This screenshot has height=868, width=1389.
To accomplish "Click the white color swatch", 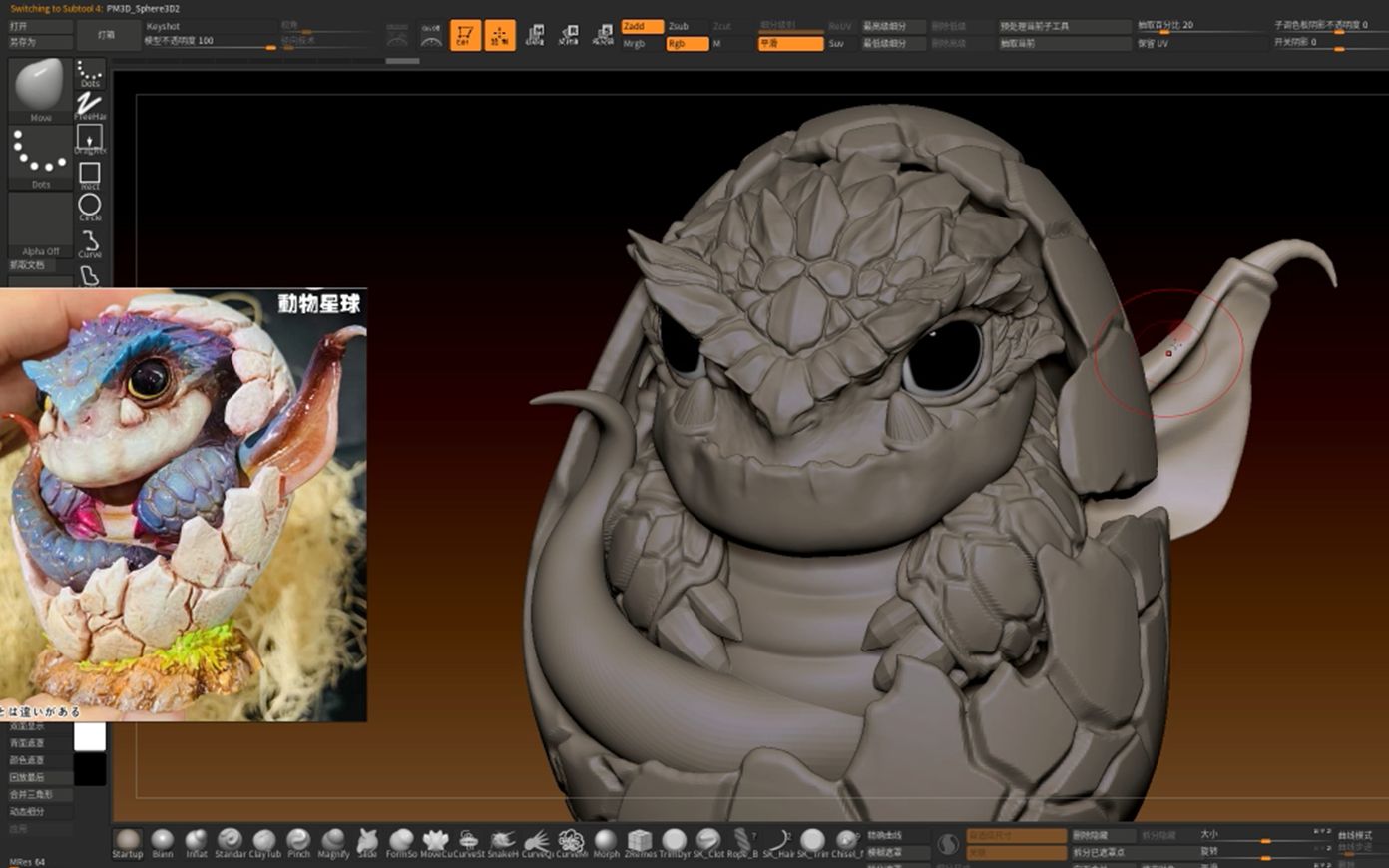I will tap(91, 738).
